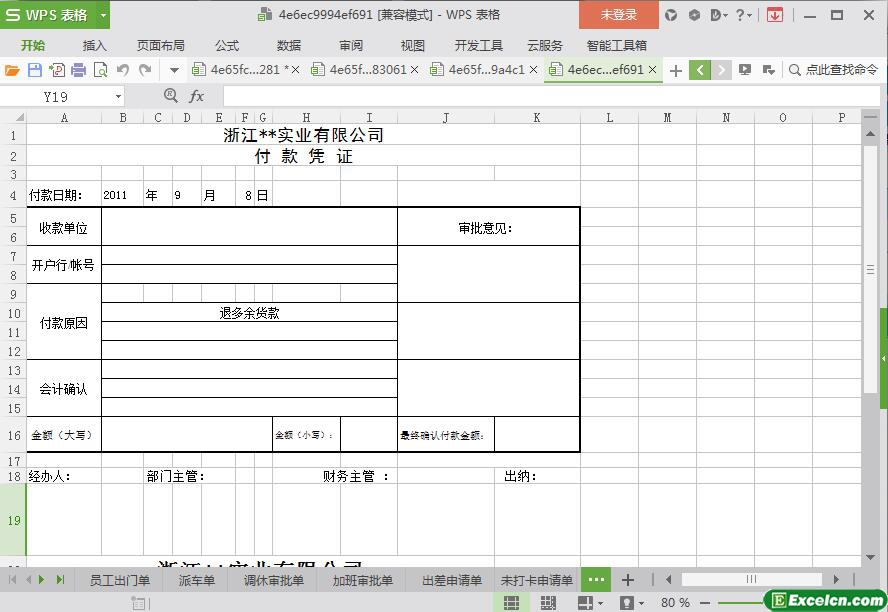Click the Save icon in quick toolbar

pyautogui.click(x=34, y=70)
